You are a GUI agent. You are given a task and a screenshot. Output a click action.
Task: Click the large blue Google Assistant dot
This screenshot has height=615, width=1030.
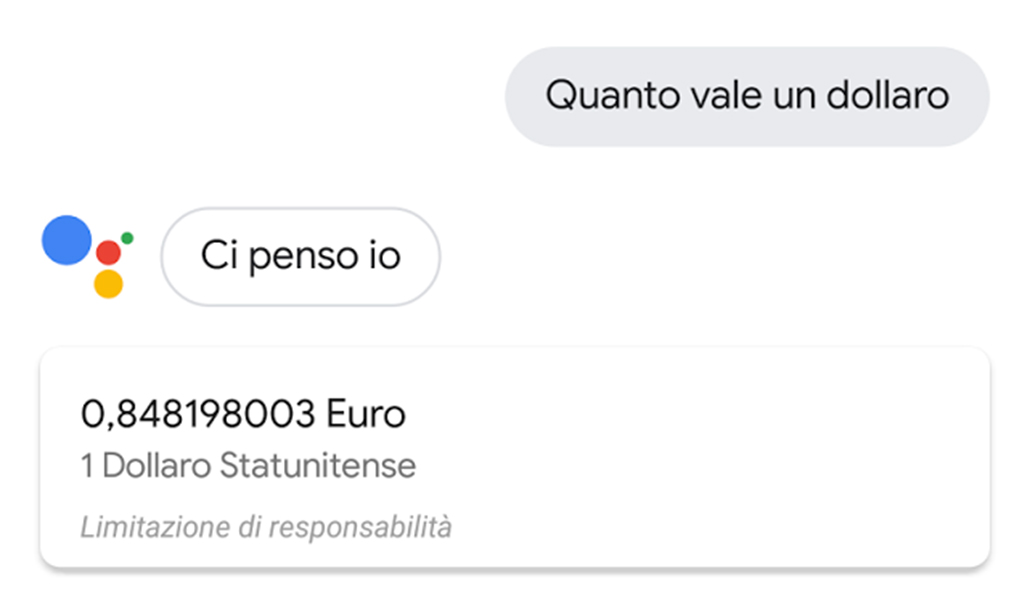click(67, 240)
